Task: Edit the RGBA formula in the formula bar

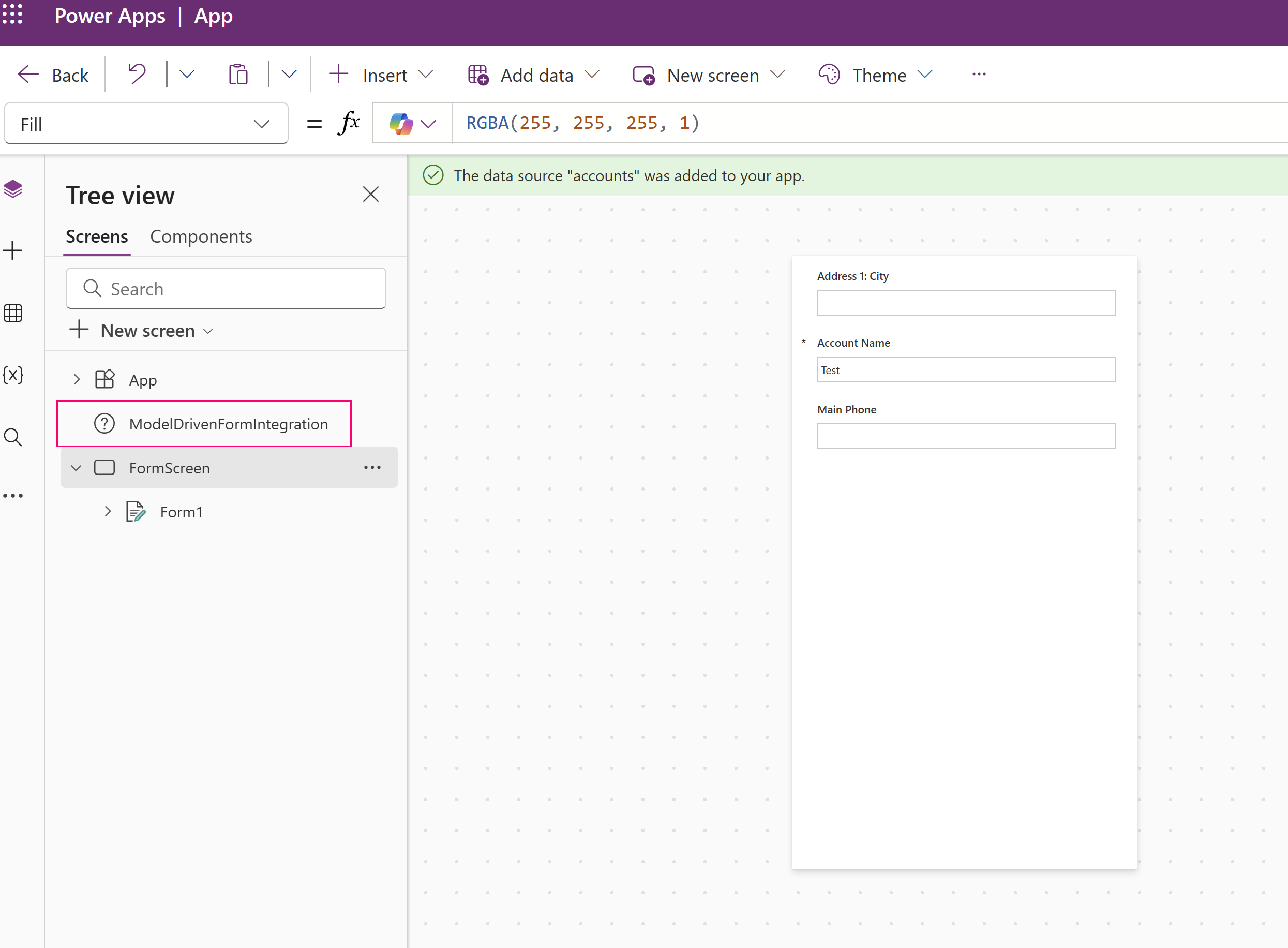Action: coord(582,122)
